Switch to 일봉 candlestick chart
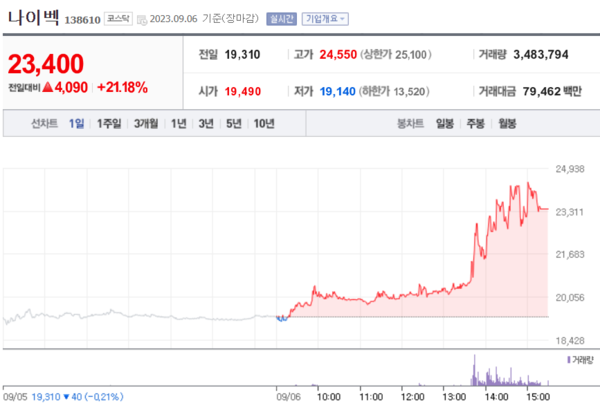 point(445,124)
